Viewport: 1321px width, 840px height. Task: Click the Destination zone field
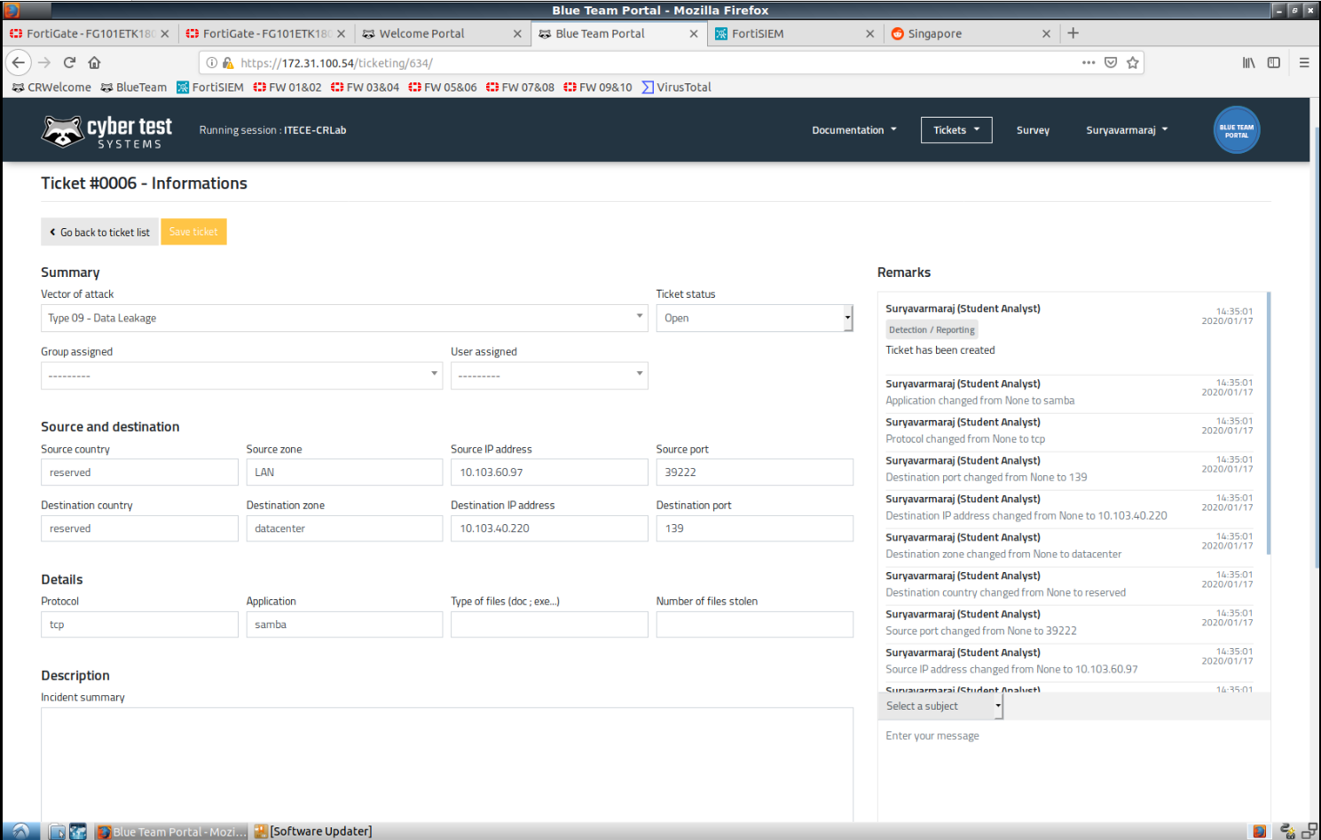coord(344,528)
